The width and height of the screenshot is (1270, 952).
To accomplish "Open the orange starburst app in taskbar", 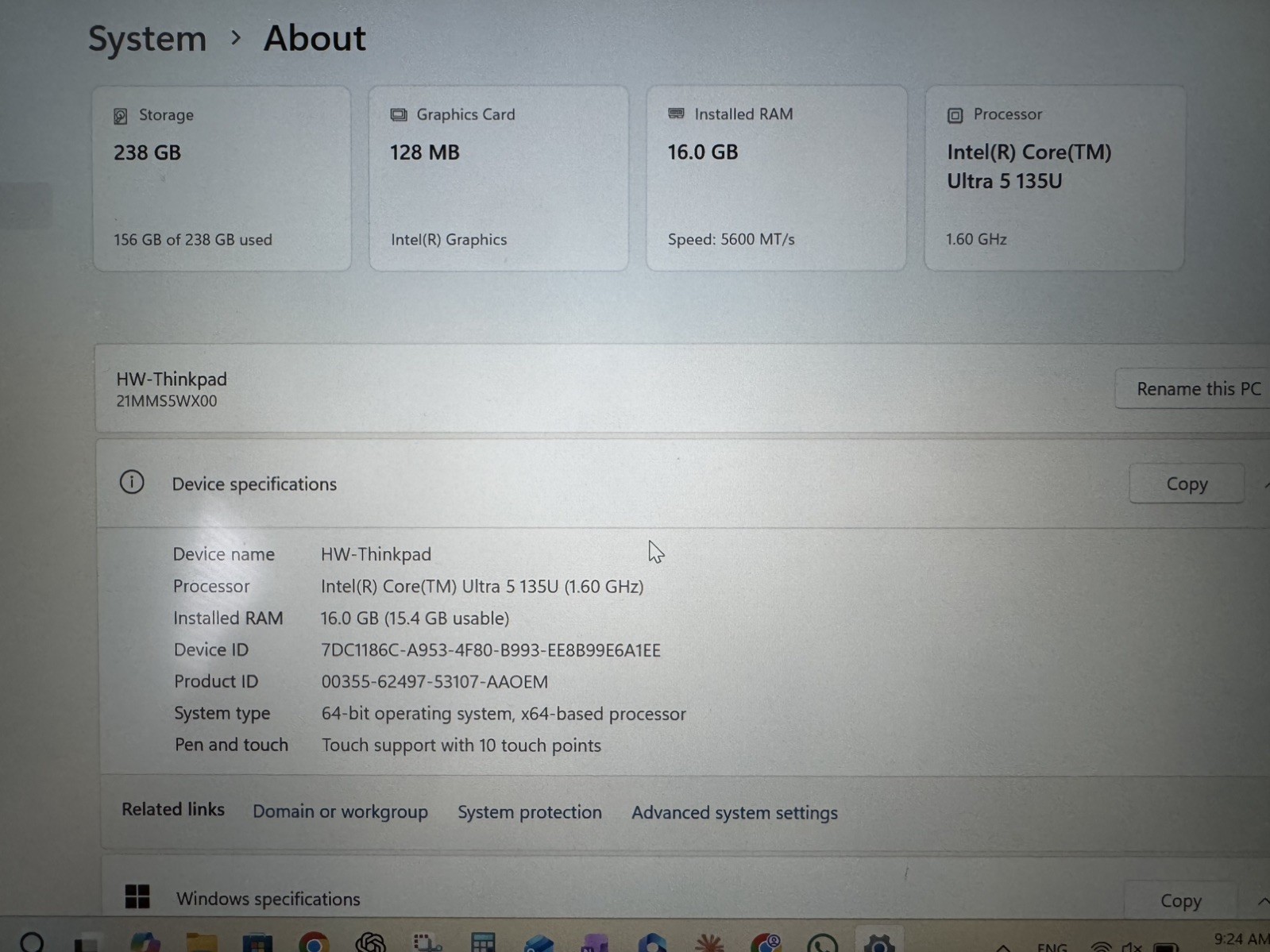I will coord(709,943).
